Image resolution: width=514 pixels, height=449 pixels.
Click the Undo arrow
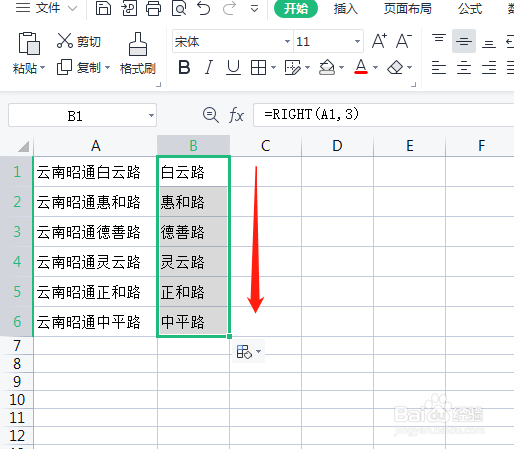click(203, 8)
